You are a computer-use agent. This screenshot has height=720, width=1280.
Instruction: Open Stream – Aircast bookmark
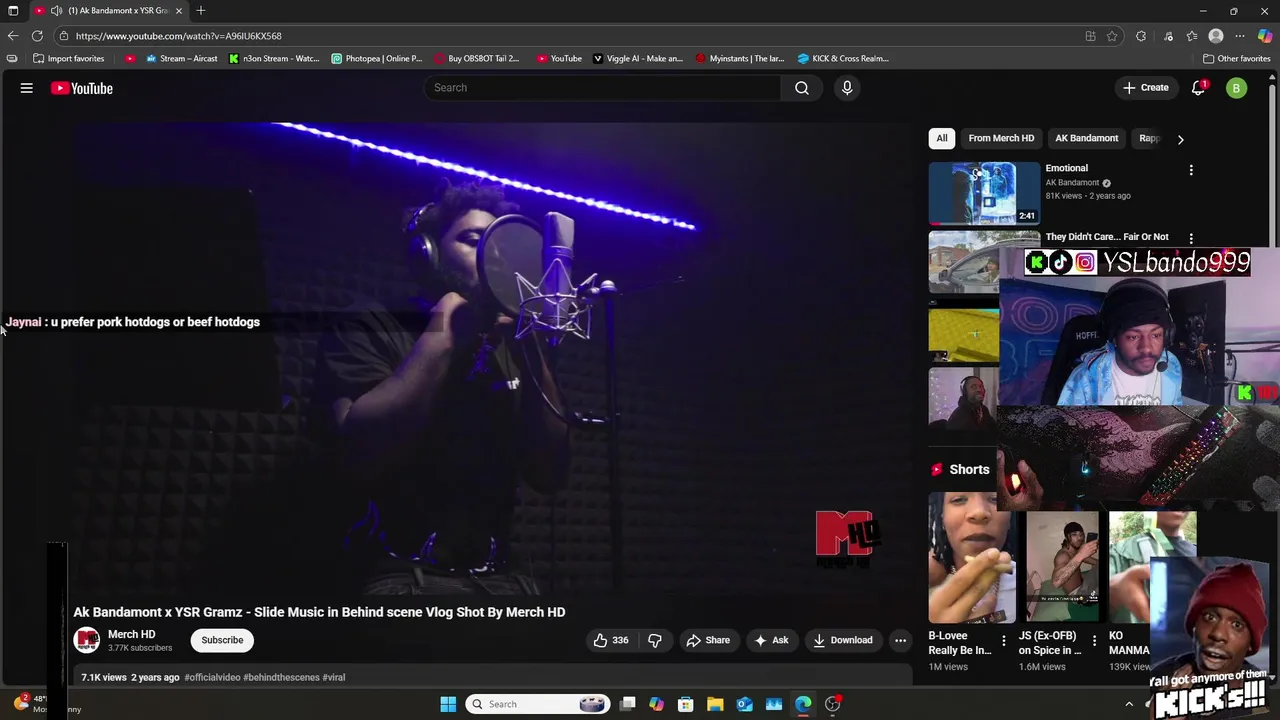click(x=181, y=58)
